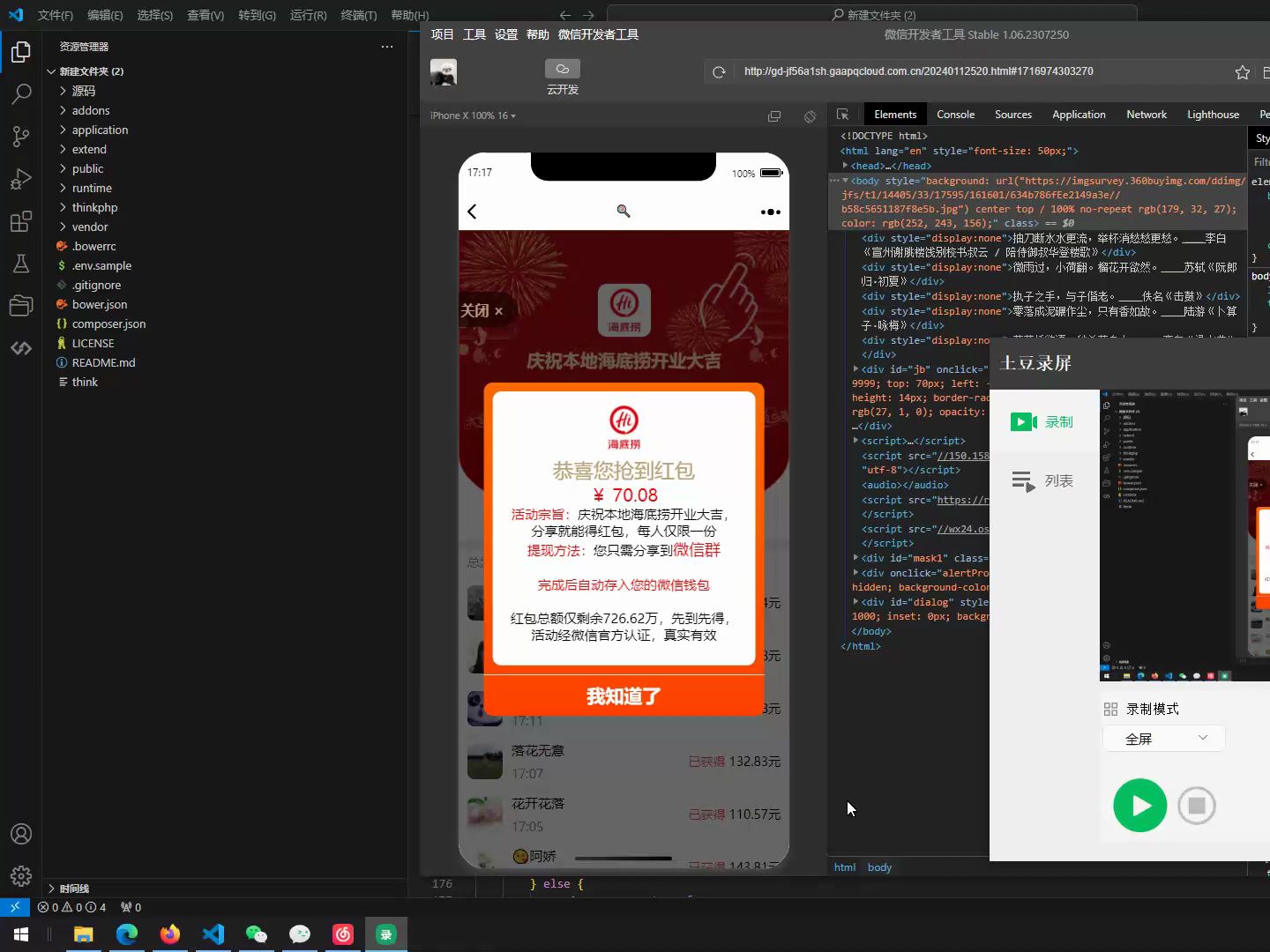Open WeChat from the taskbar
Viewport: 1270px width, 952px height.
[257, 934]
